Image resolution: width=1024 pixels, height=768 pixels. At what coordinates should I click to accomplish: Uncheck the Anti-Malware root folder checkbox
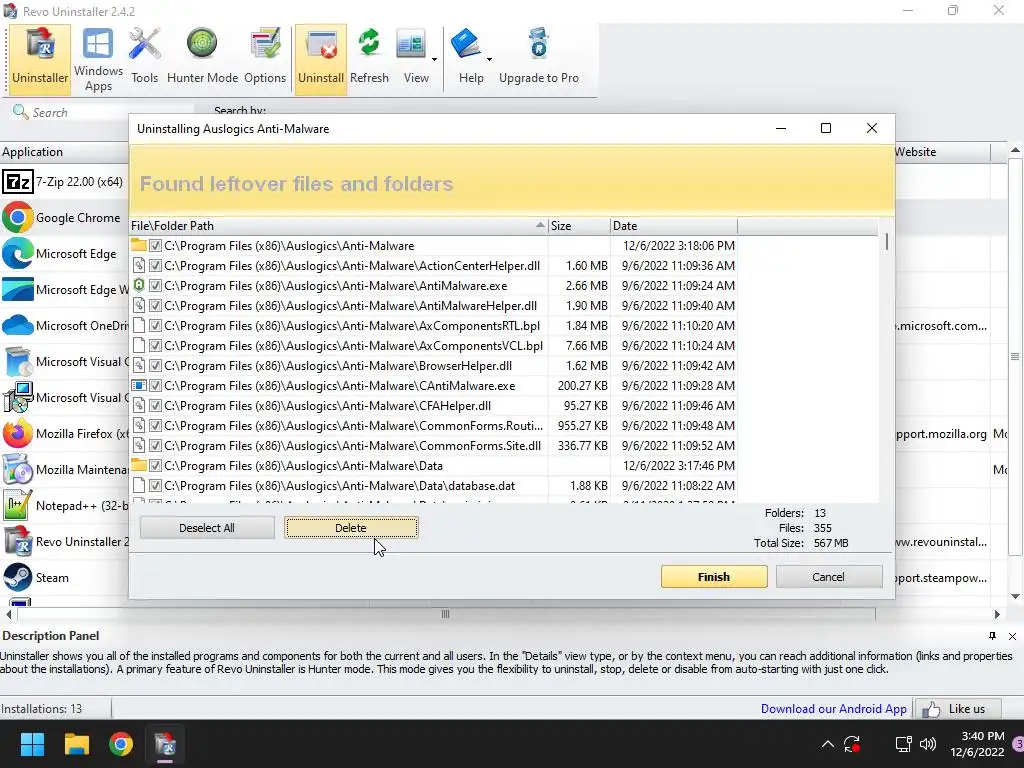(155, 246)
